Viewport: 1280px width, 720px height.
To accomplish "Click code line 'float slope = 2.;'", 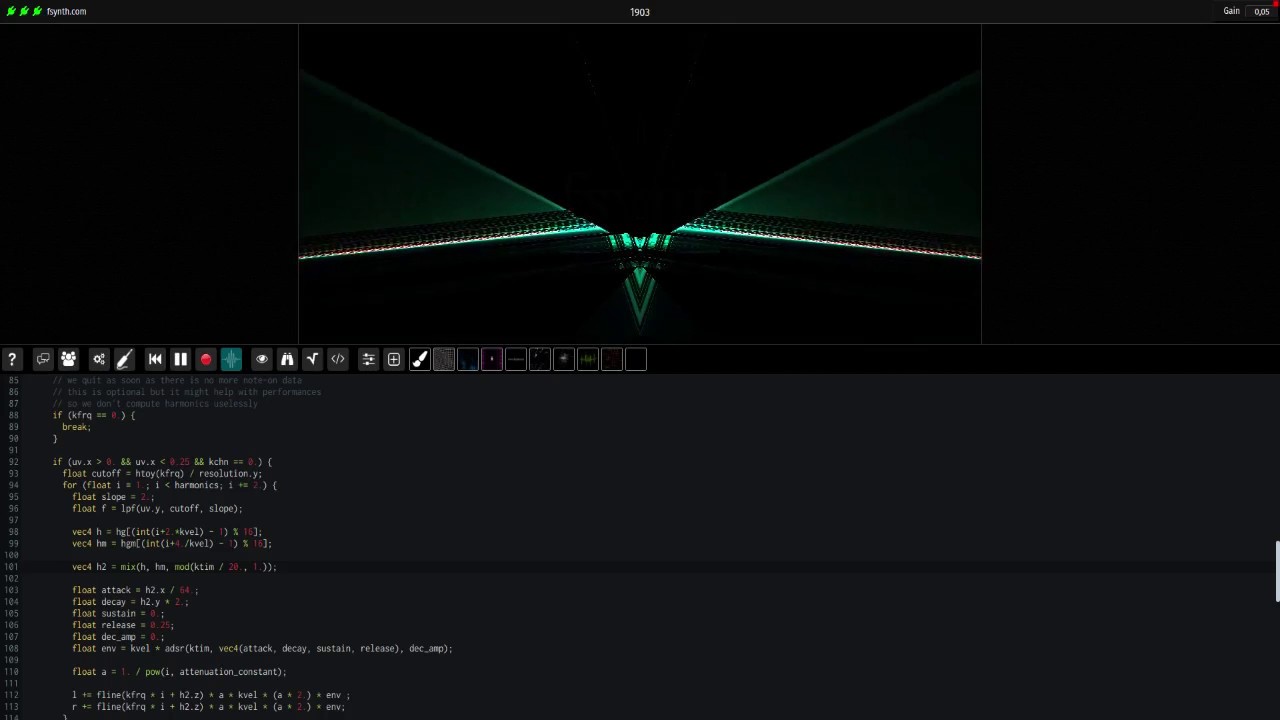I will [x=113, y=497].
